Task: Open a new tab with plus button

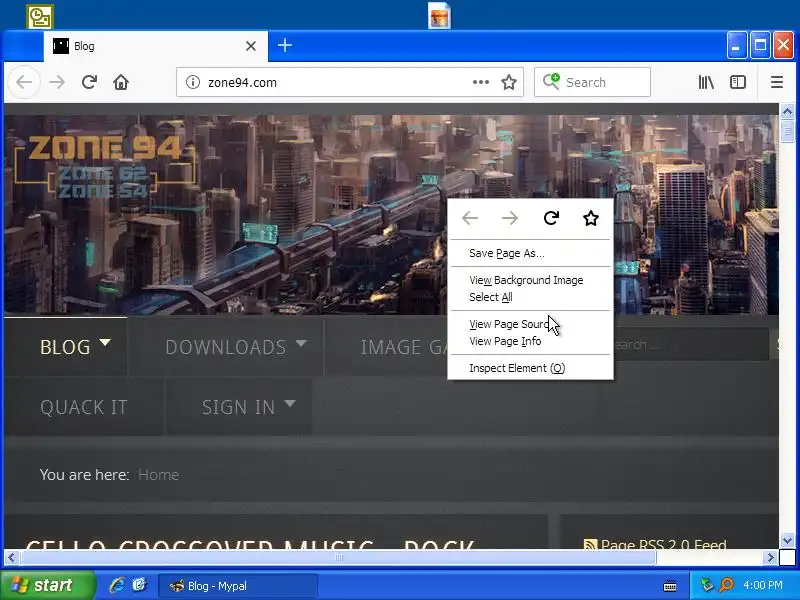Action: click(x=285, y=45)
